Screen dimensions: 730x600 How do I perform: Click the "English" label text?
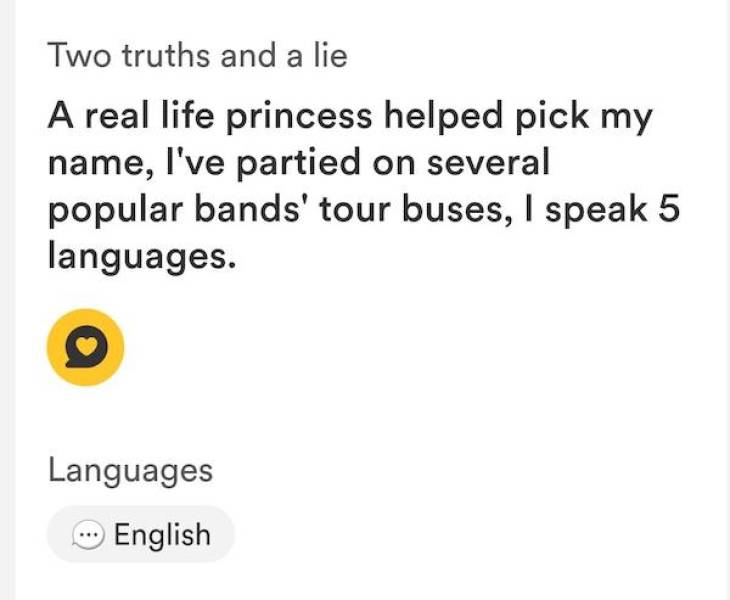[162, 535]
